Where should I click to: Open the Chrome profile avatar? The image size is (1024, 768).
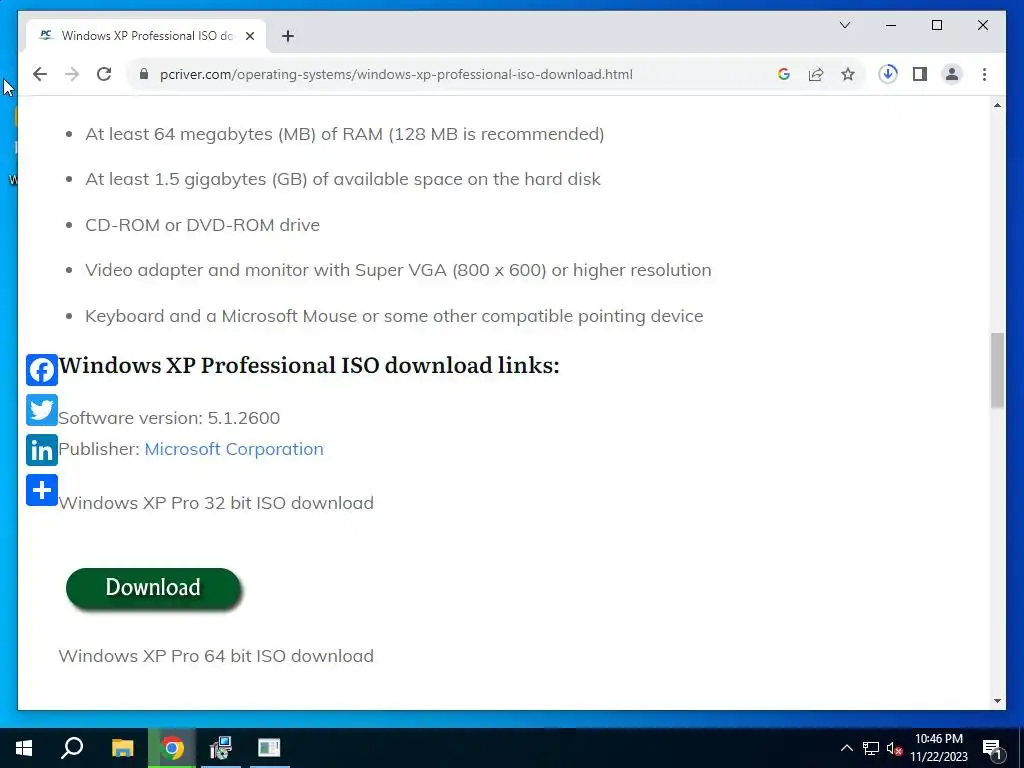click(x=952, y=74)
